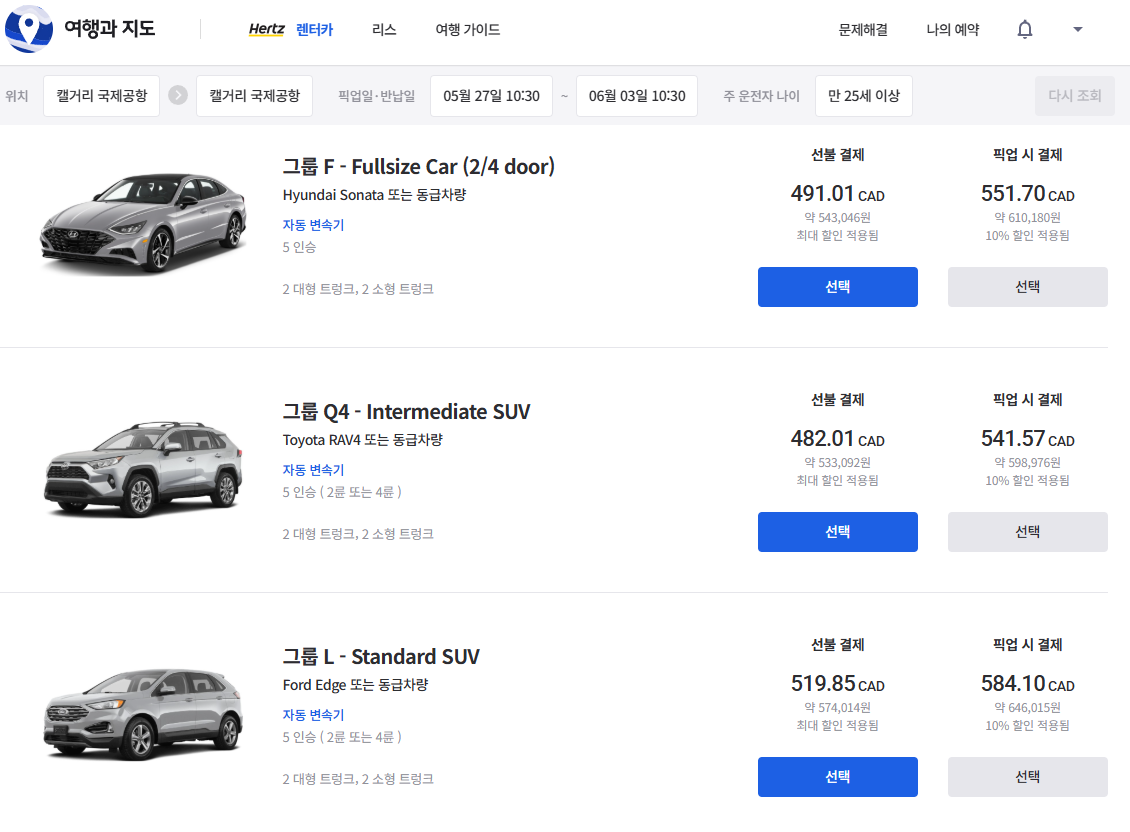The height and width of the screenshot is (832, 1130).
Task: Click the arrow icon between locations
Action: coord(178,96)
